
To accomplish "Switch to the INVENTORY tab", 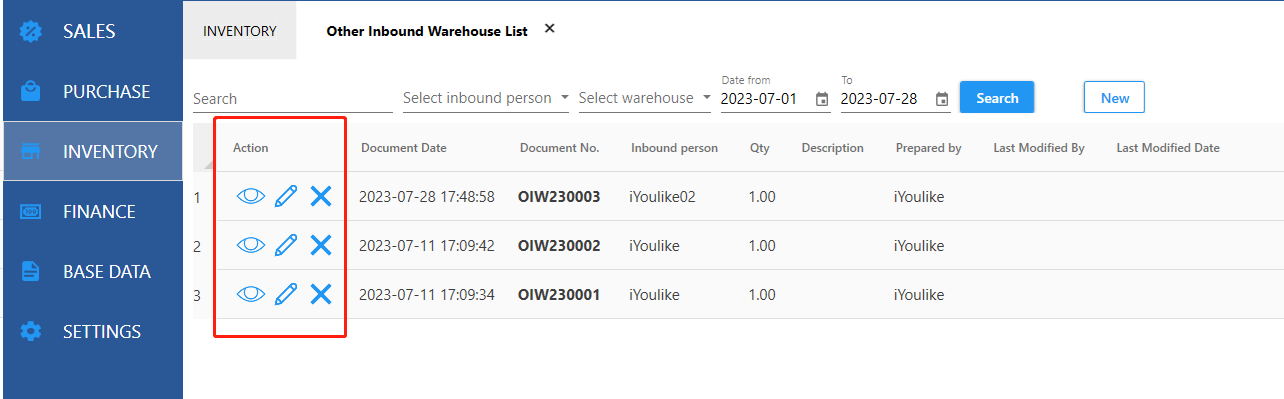I will (240, 31).
